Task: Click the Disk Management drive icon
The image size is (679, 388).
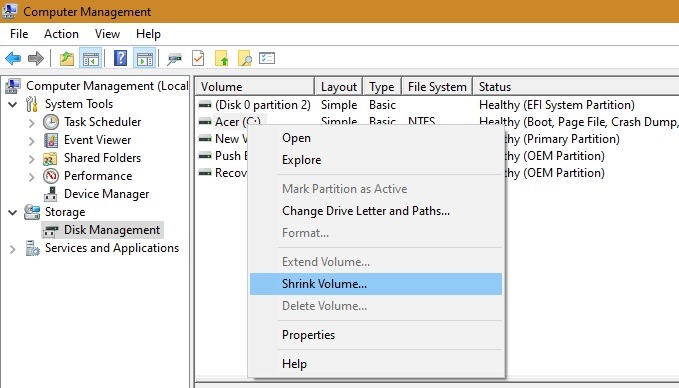Action: click(x=51, y=230)
